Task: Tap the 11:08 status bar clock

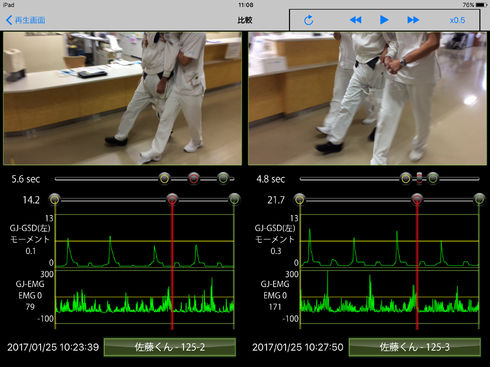Action: 246,5
